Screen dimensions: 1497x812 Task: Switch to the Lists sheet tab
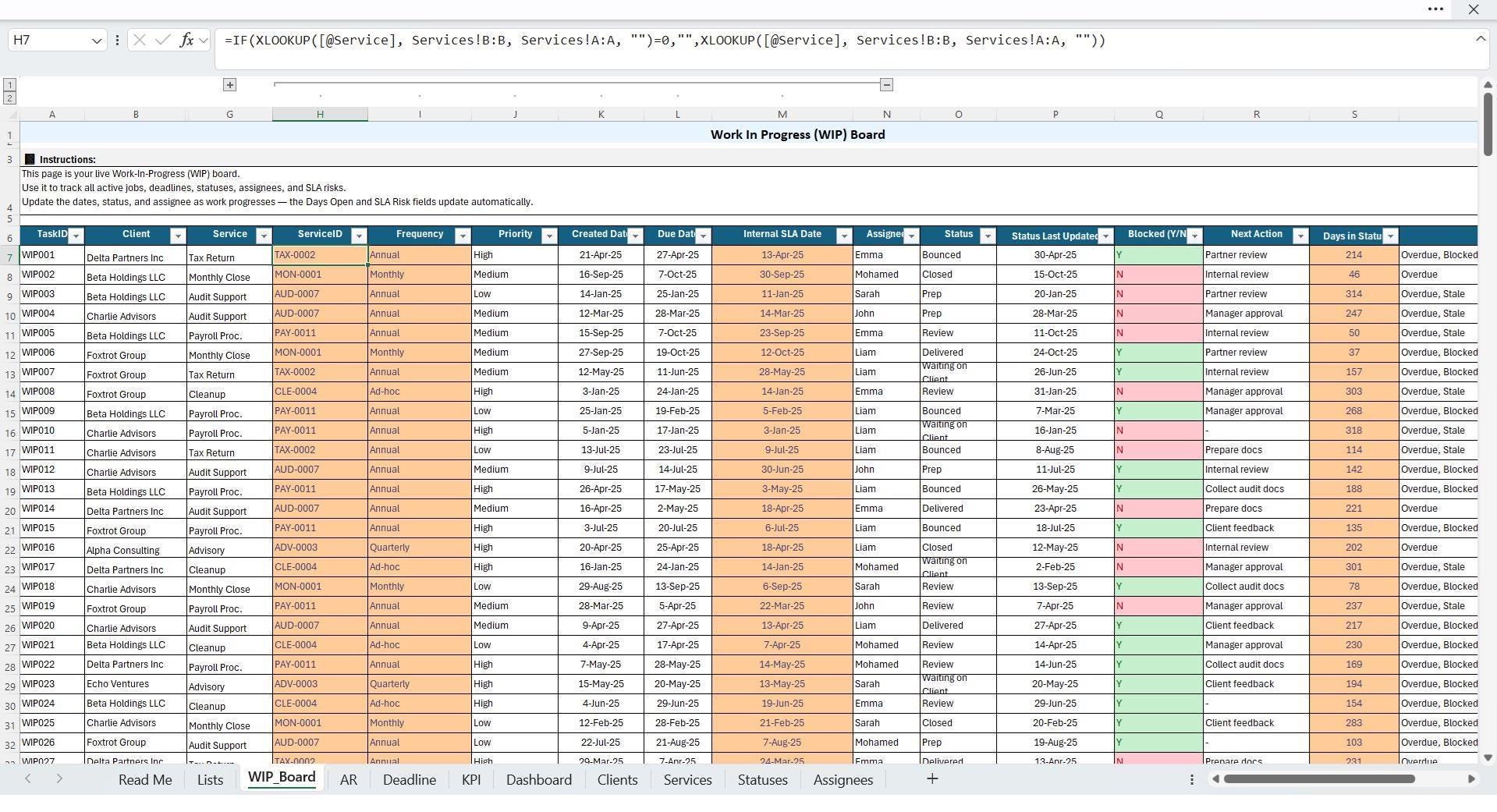(x=210, y=779)
